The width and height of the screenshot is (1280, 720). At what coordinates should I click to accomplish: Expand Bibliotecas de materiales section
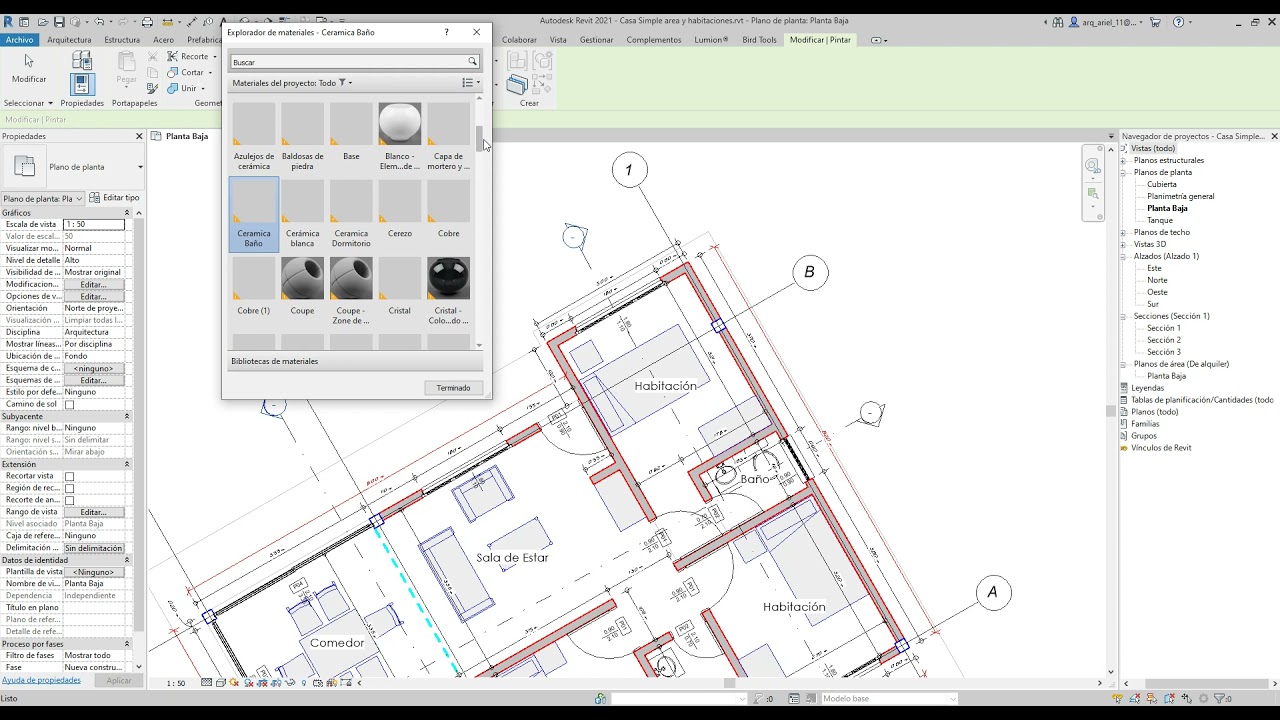(x=275, y=361)
